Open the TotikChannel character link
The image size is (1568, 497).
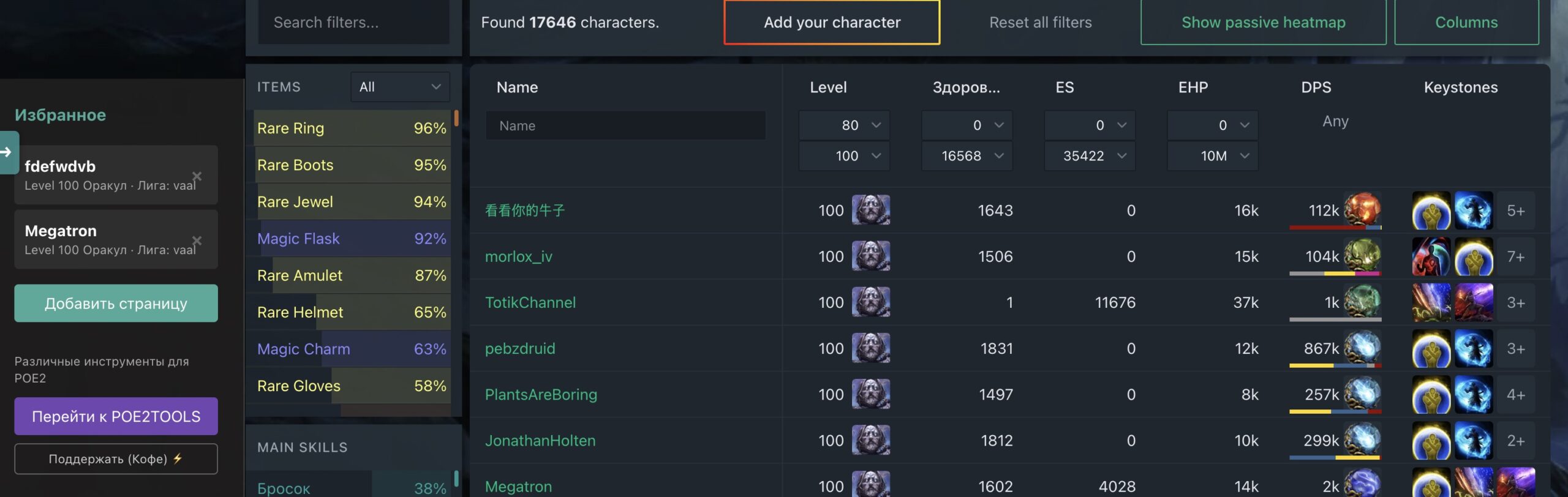[x=530, y=302]
